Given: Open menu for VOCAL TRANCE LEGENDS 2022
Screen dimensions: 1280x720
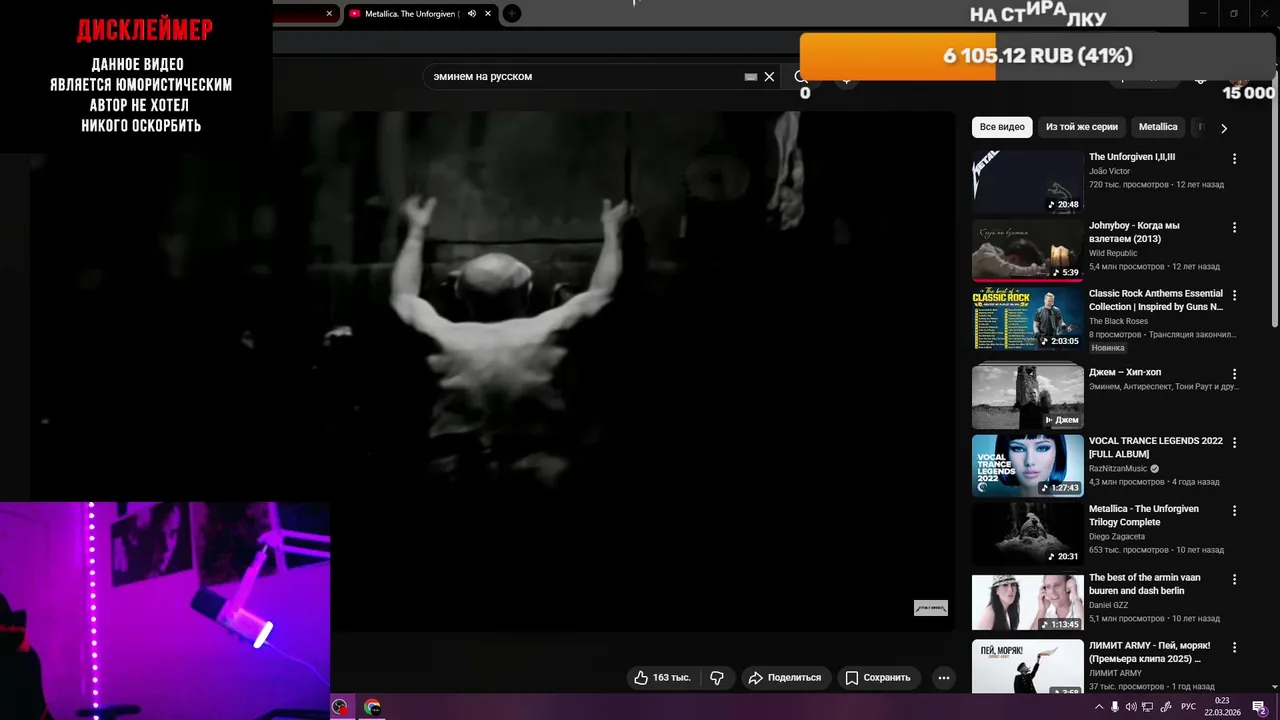Looking at the screenshot, I should (1234, 443).
